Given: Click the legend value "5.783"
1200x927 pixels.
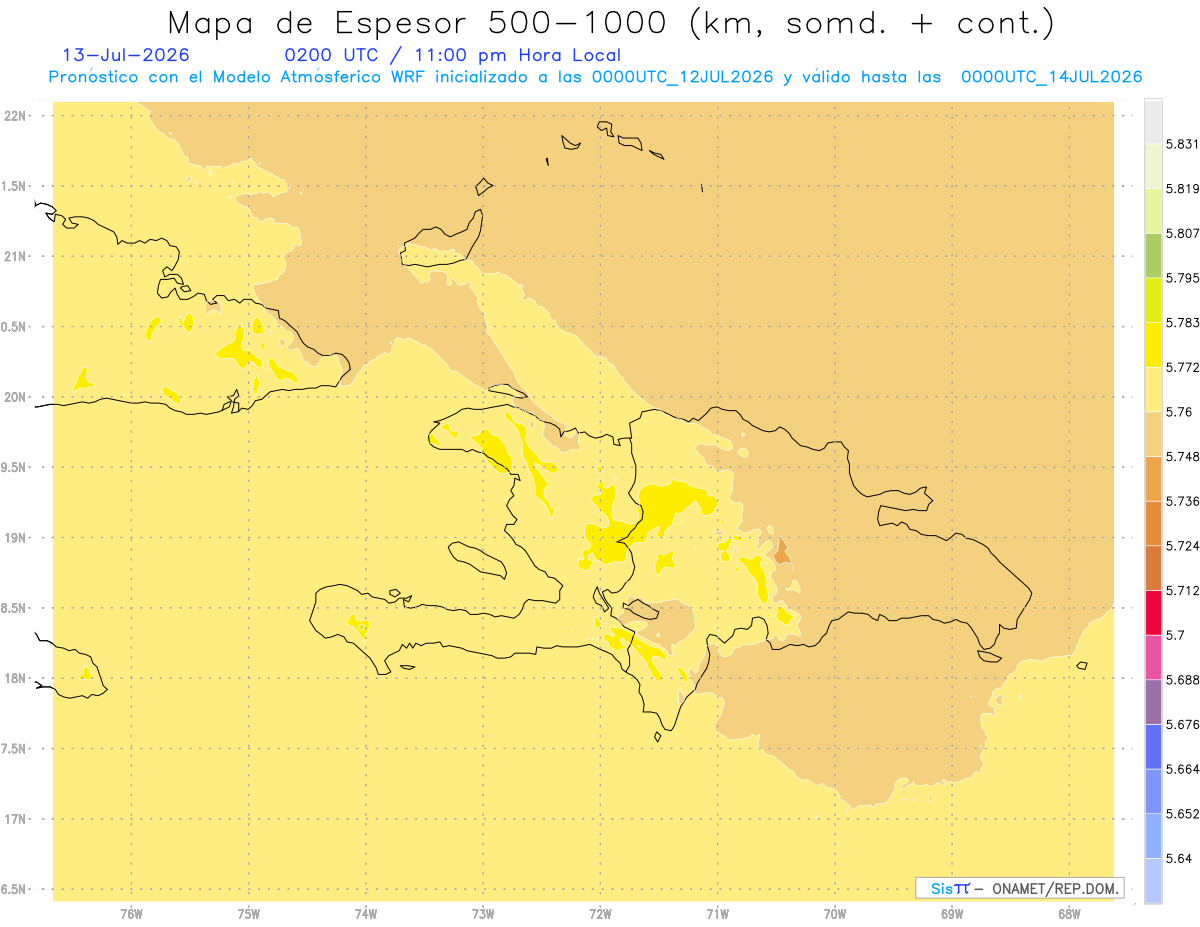Looking at the screenshot, I should 1182,322.
